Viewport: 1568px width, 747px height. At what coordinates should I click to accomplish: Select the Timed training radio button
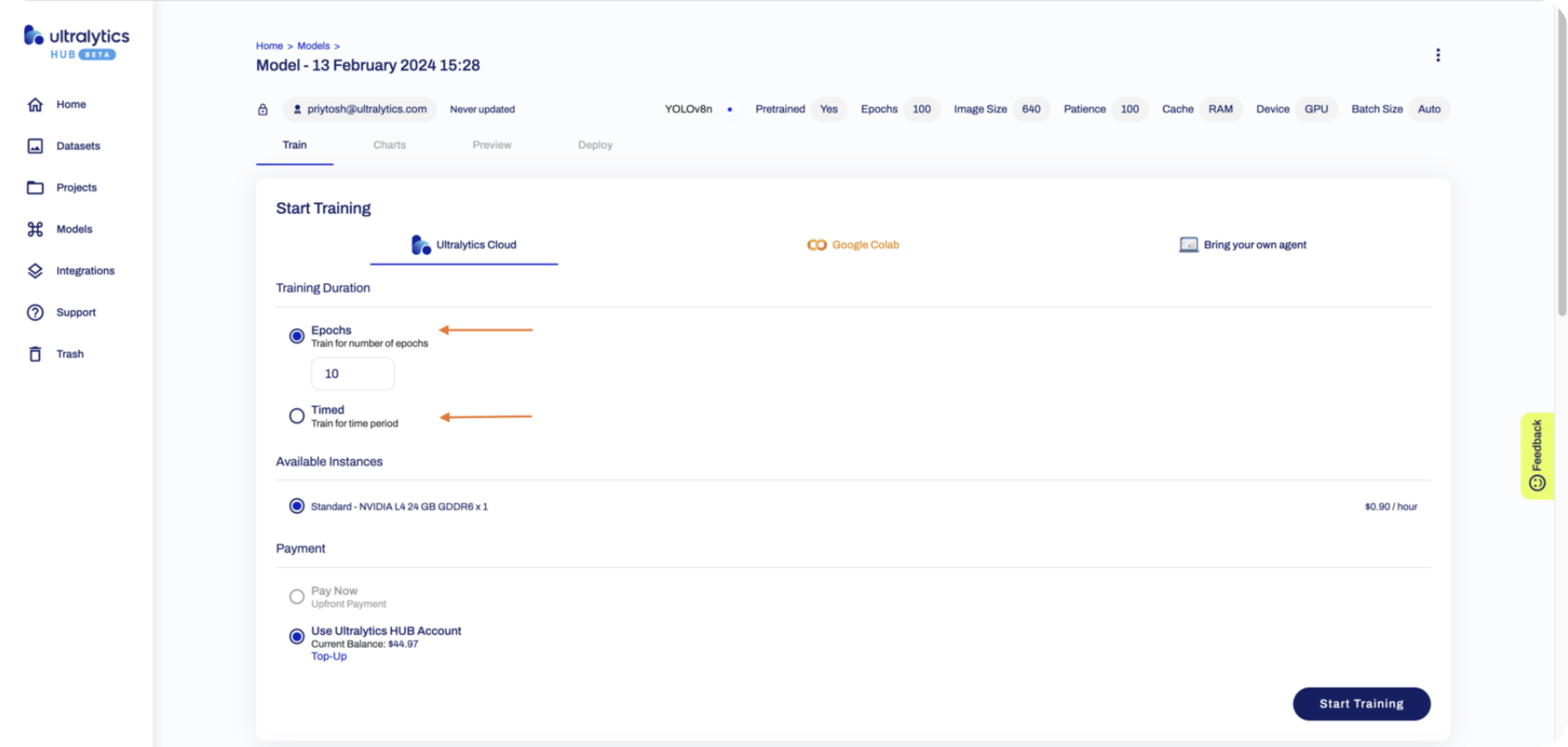pyautogui.click(x=296, y=416)
